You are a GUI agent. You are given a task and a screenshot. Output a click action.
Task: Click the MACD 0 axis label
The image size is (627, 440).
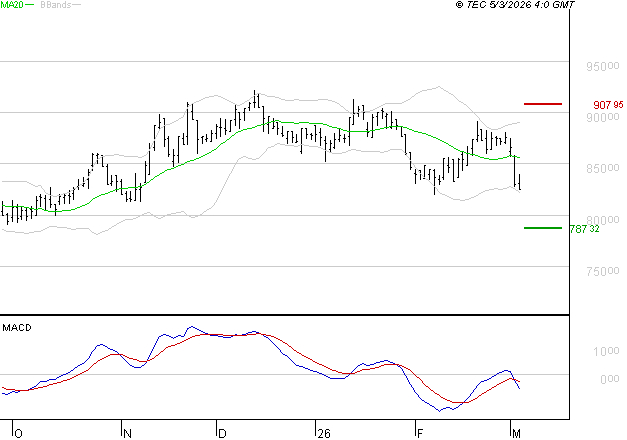pyautogui.click(x=610, y=378)
